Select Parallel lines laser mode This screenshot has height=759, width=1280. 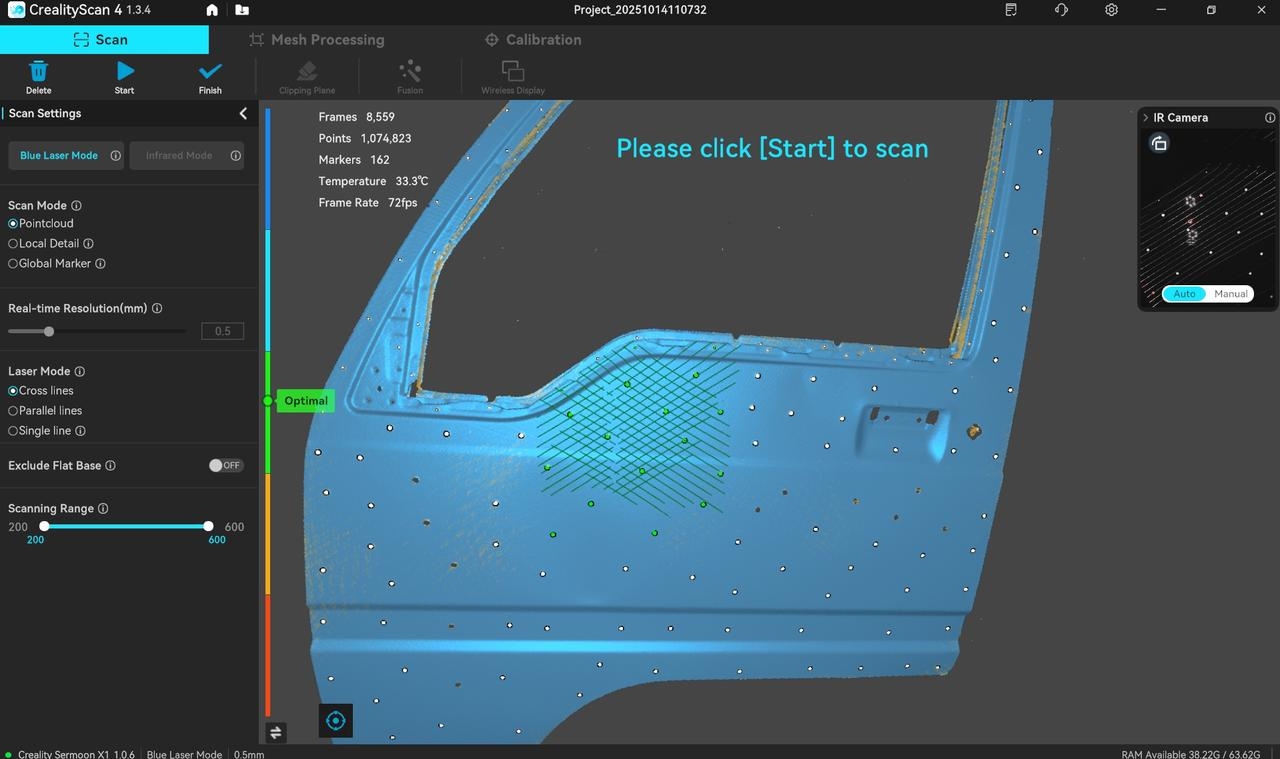click(13, 411)
